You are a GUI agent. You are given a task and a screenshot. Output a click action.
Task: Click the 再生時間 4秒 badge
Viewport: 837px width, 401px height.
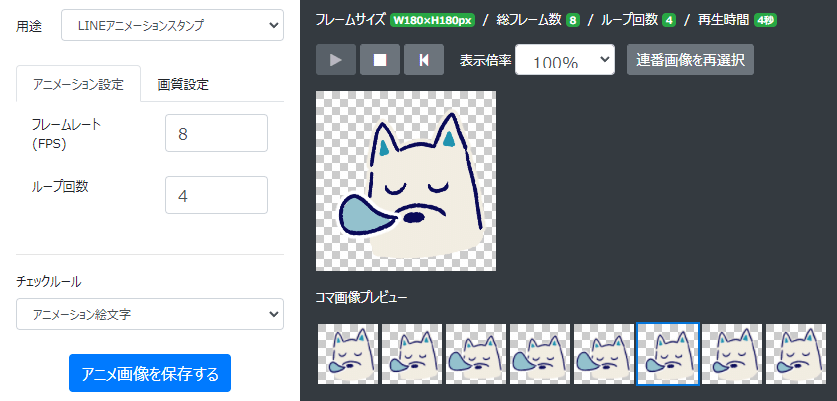(x=765, y=21)
